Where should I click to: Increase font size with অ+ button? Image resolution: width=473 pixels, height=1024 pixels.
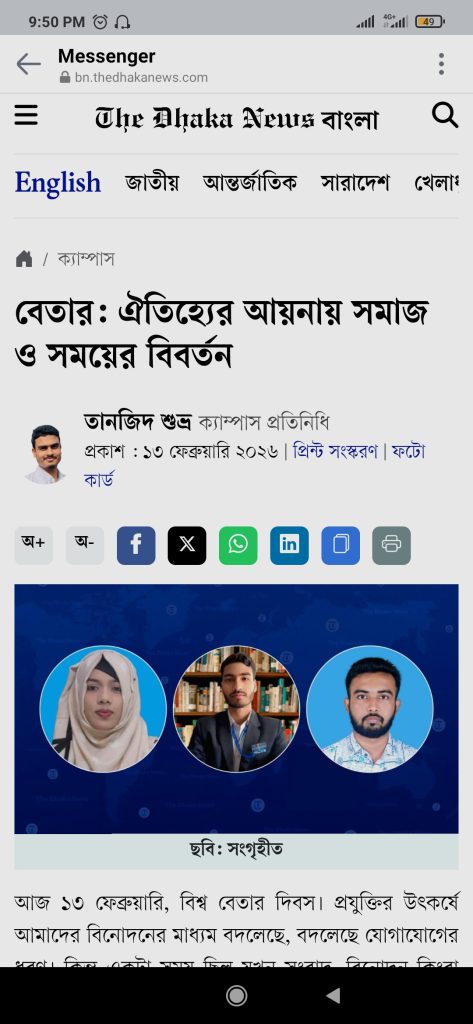pos(33,545)
